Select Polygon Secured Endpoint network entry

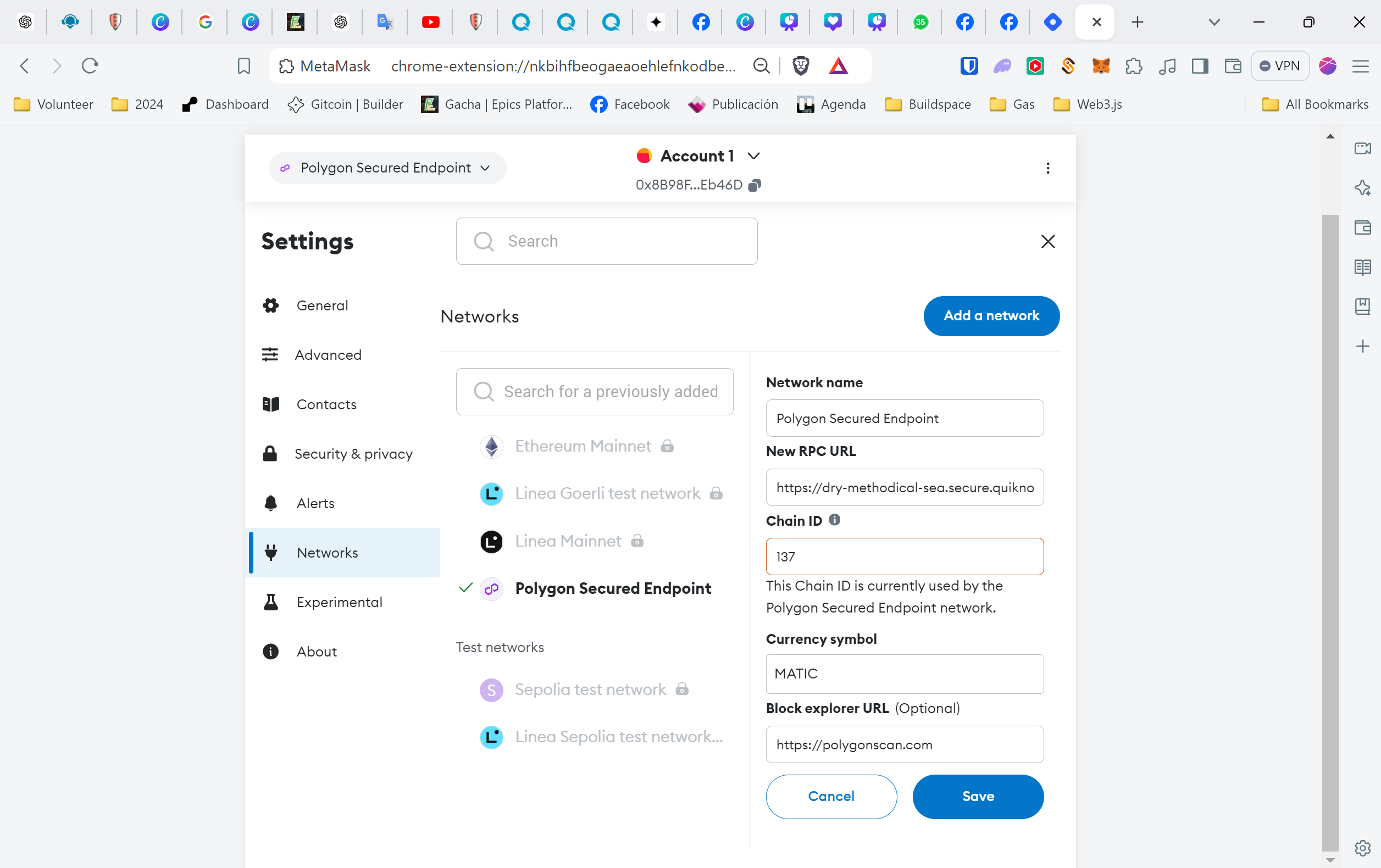click(613, 588)
